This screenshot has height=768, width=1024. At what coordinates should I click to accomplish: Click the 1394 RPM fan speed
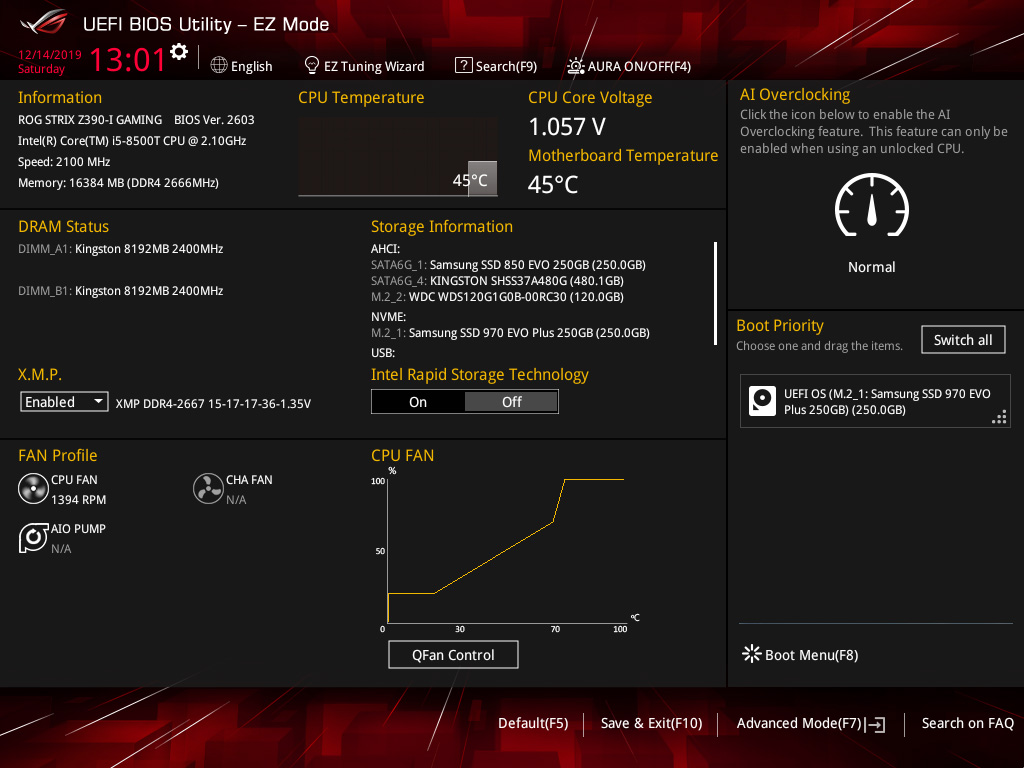(x=78, y=500)
